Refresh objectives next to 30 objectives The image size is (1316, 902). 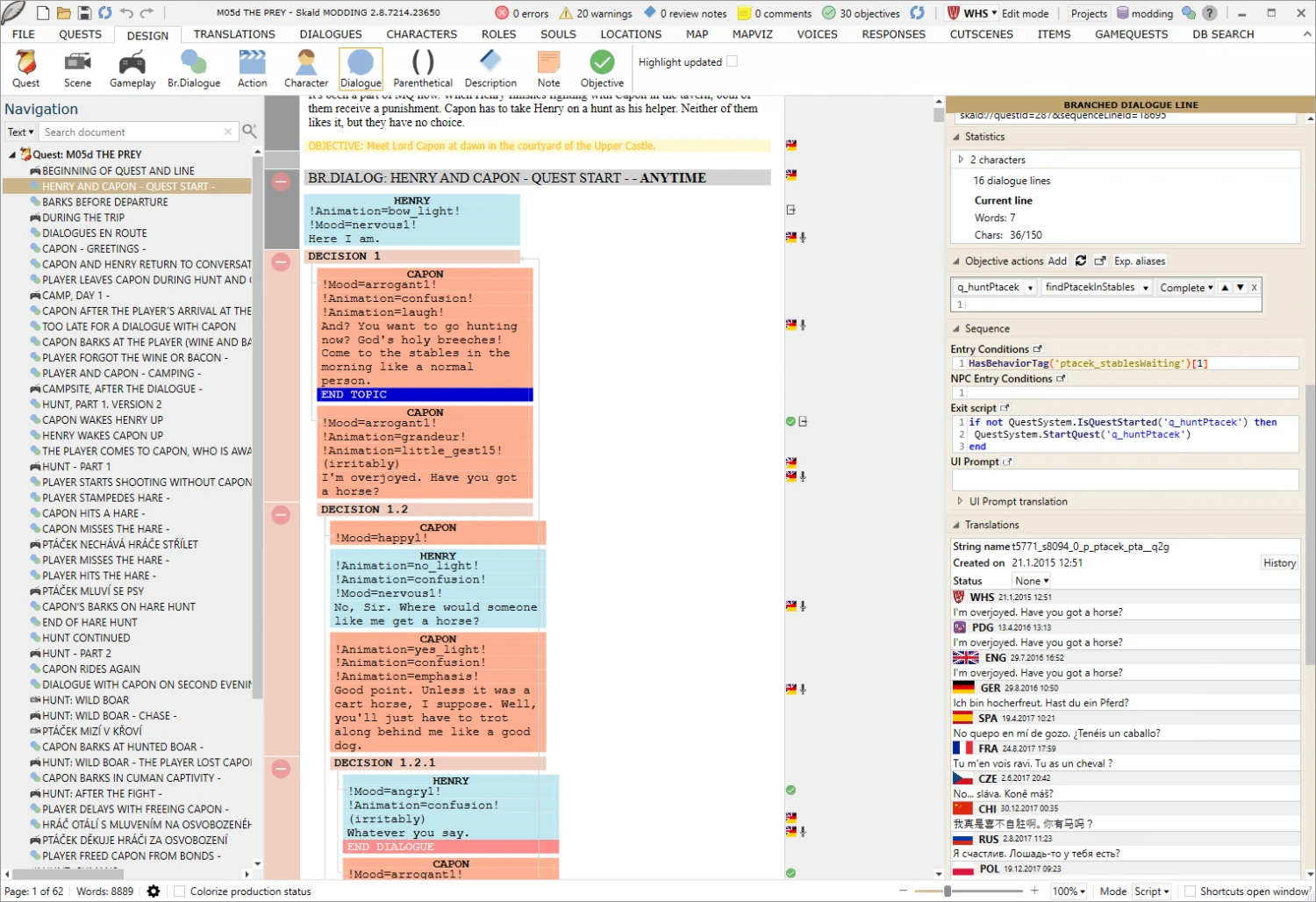(x=918, y=13)
